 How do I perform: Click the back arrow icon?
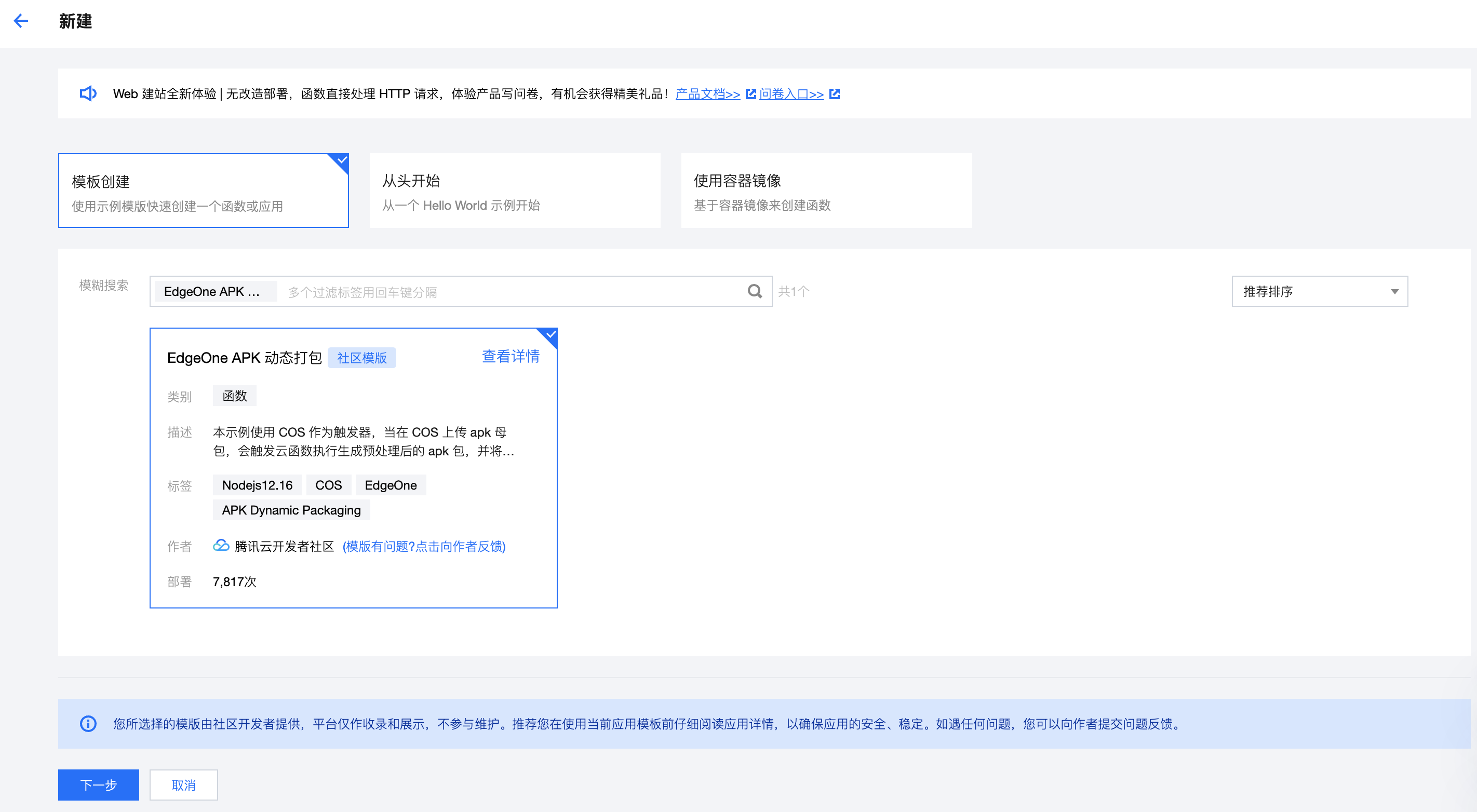point(21,21)
